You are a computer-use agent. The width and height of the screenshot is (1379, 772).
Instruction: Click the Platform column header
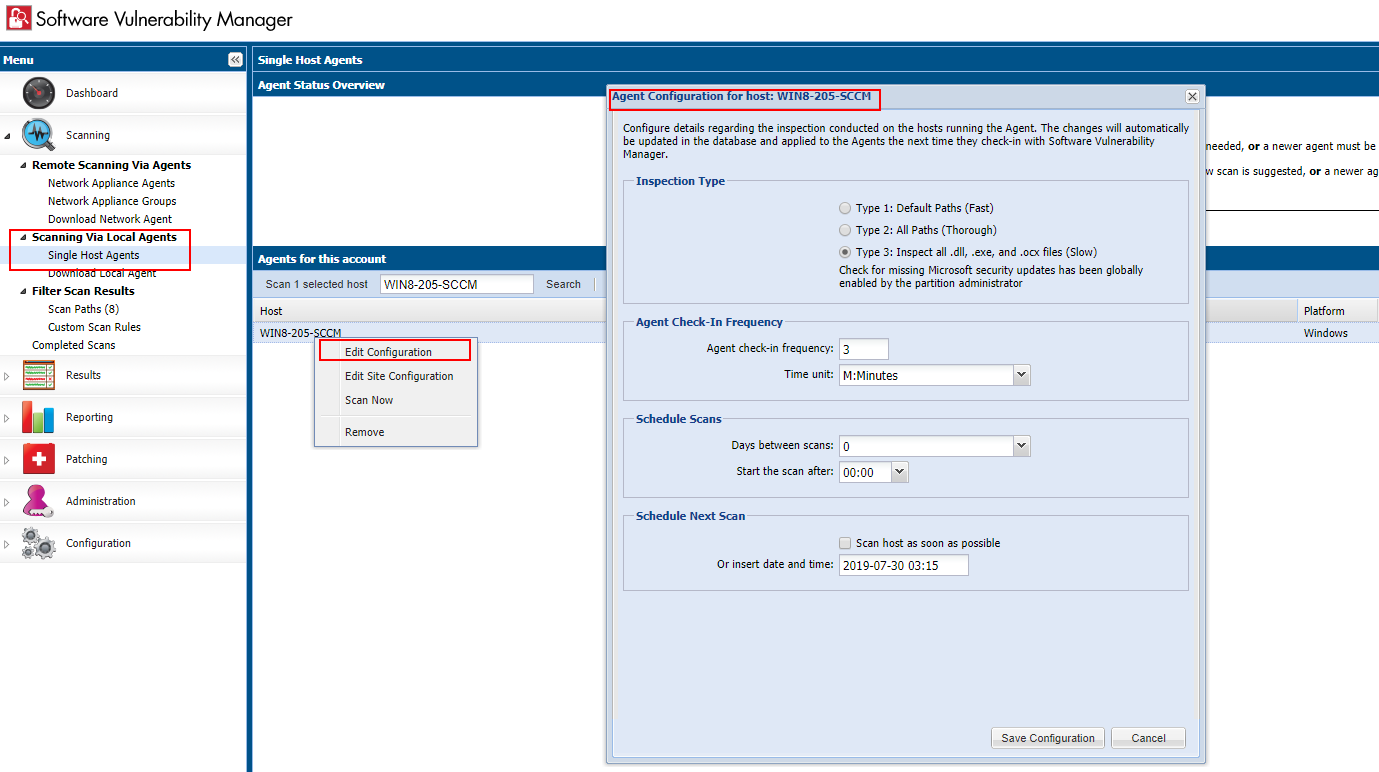[x=1338, y=311]
